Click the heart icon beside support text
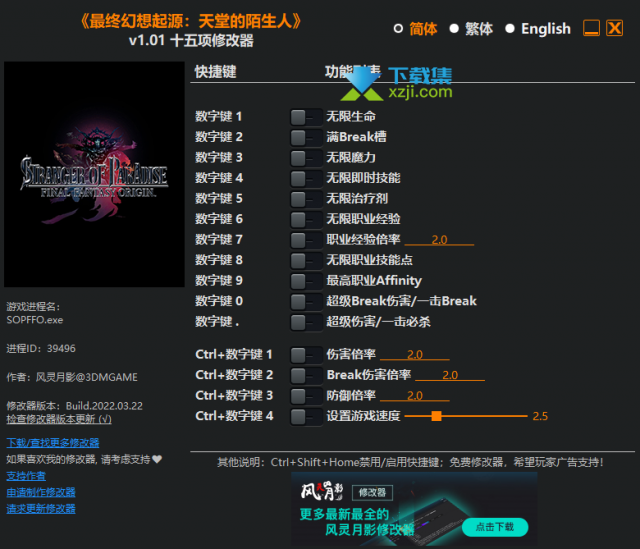Viewport: 640px width, 549px height. tap(157, 459)
